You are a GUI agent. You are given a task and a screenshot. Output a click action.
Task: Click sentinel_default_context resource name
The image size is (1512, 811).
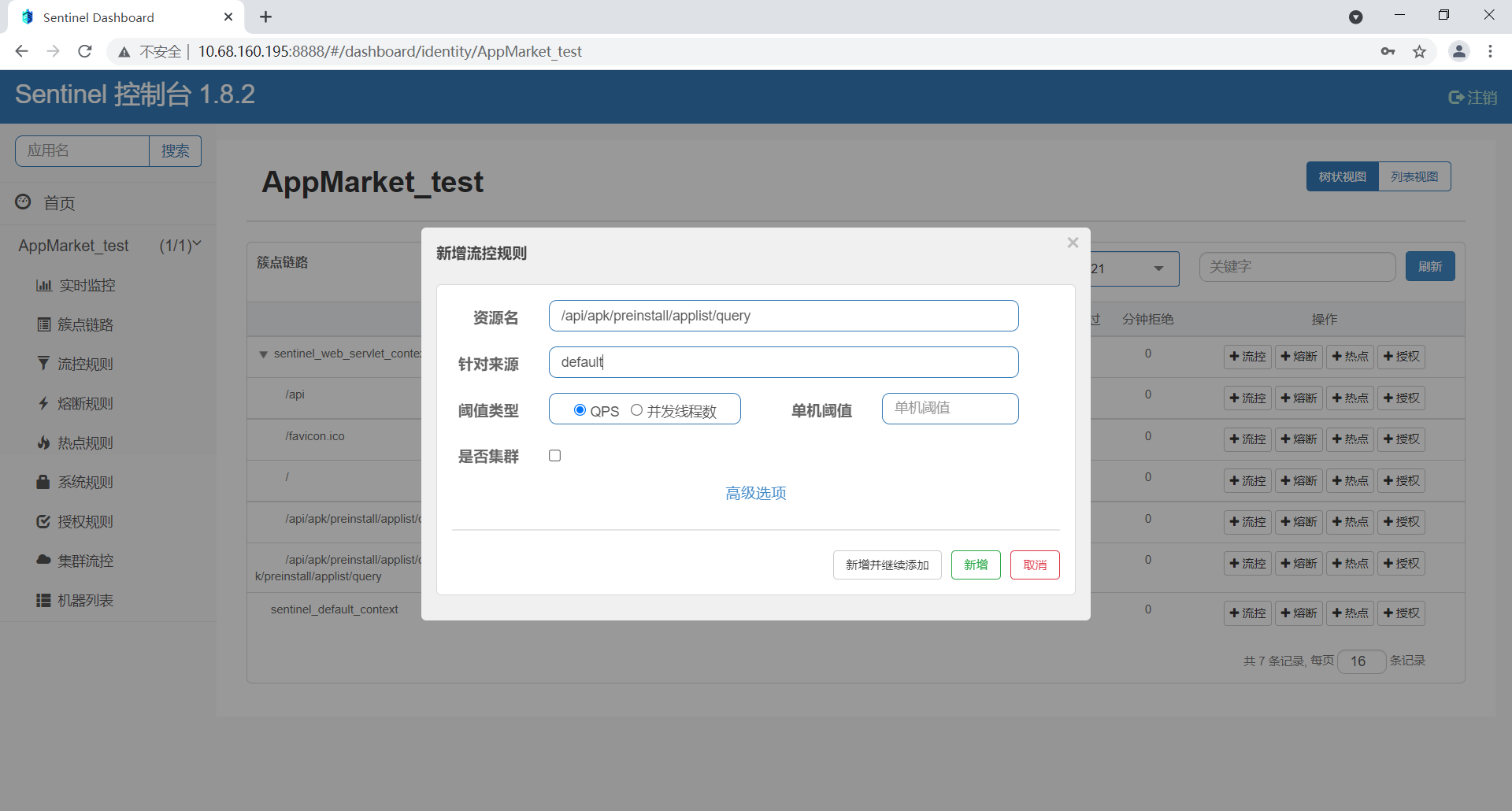335,609
